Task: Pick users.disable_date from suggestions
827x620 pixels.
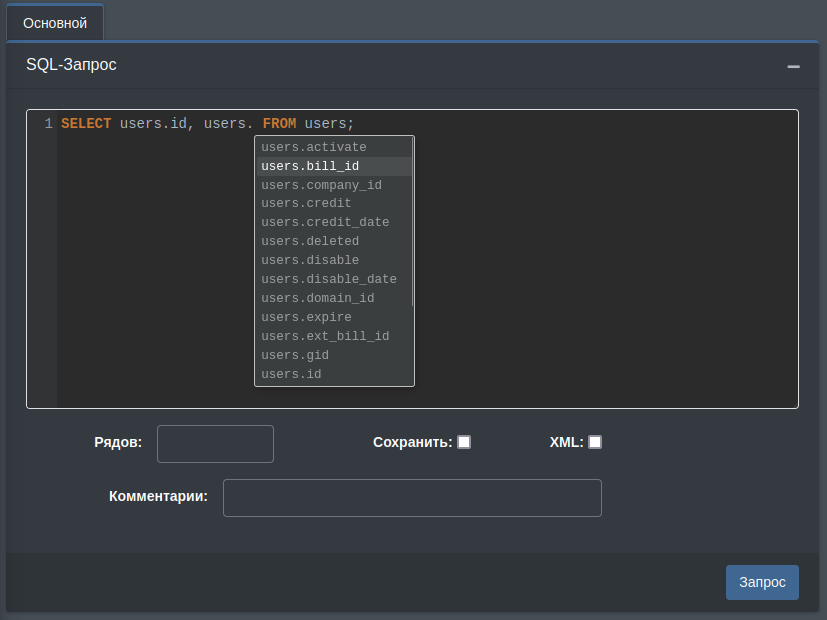Action: (329, 279)
